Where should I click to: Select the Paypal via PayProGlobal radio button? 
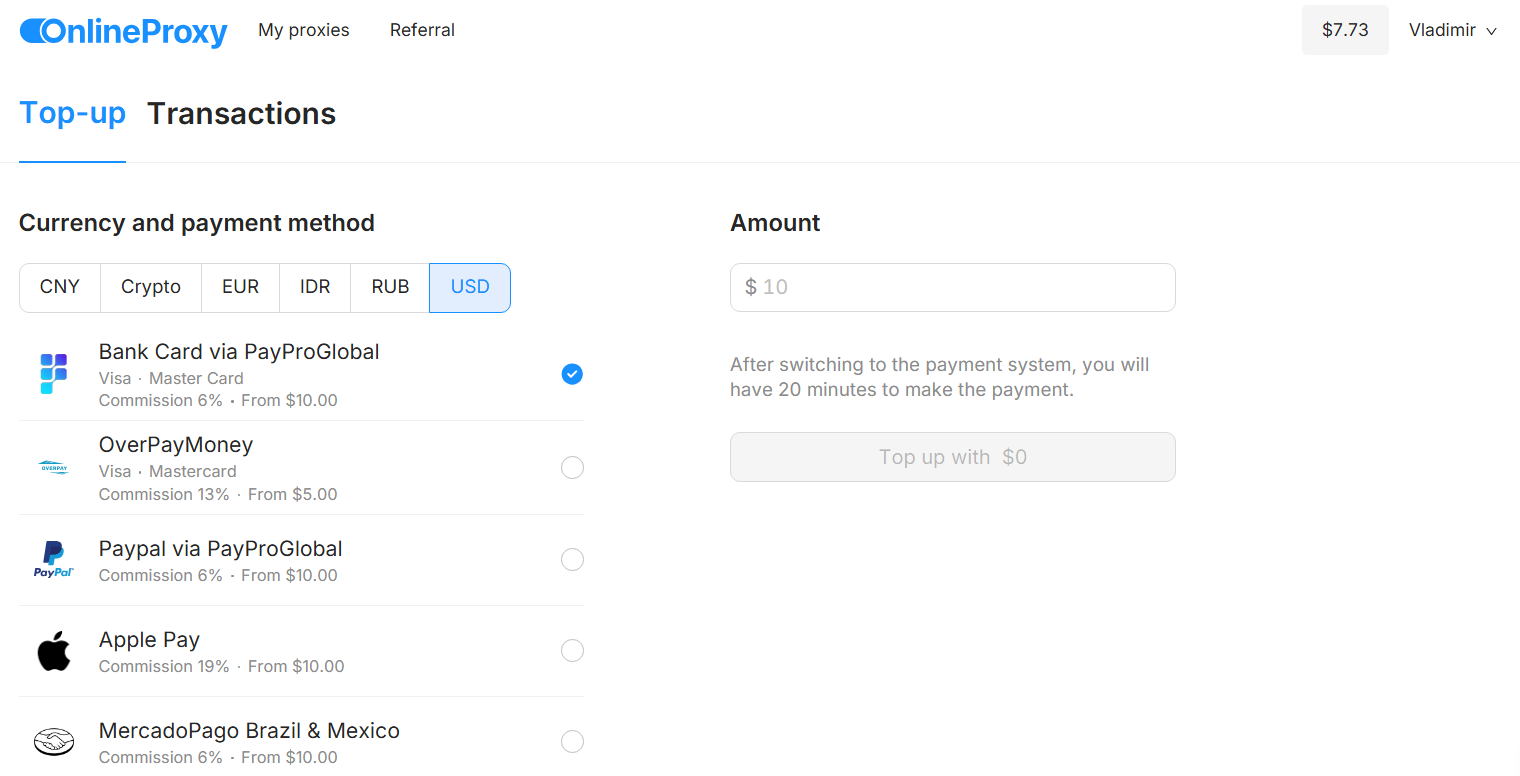coord(572,559)
